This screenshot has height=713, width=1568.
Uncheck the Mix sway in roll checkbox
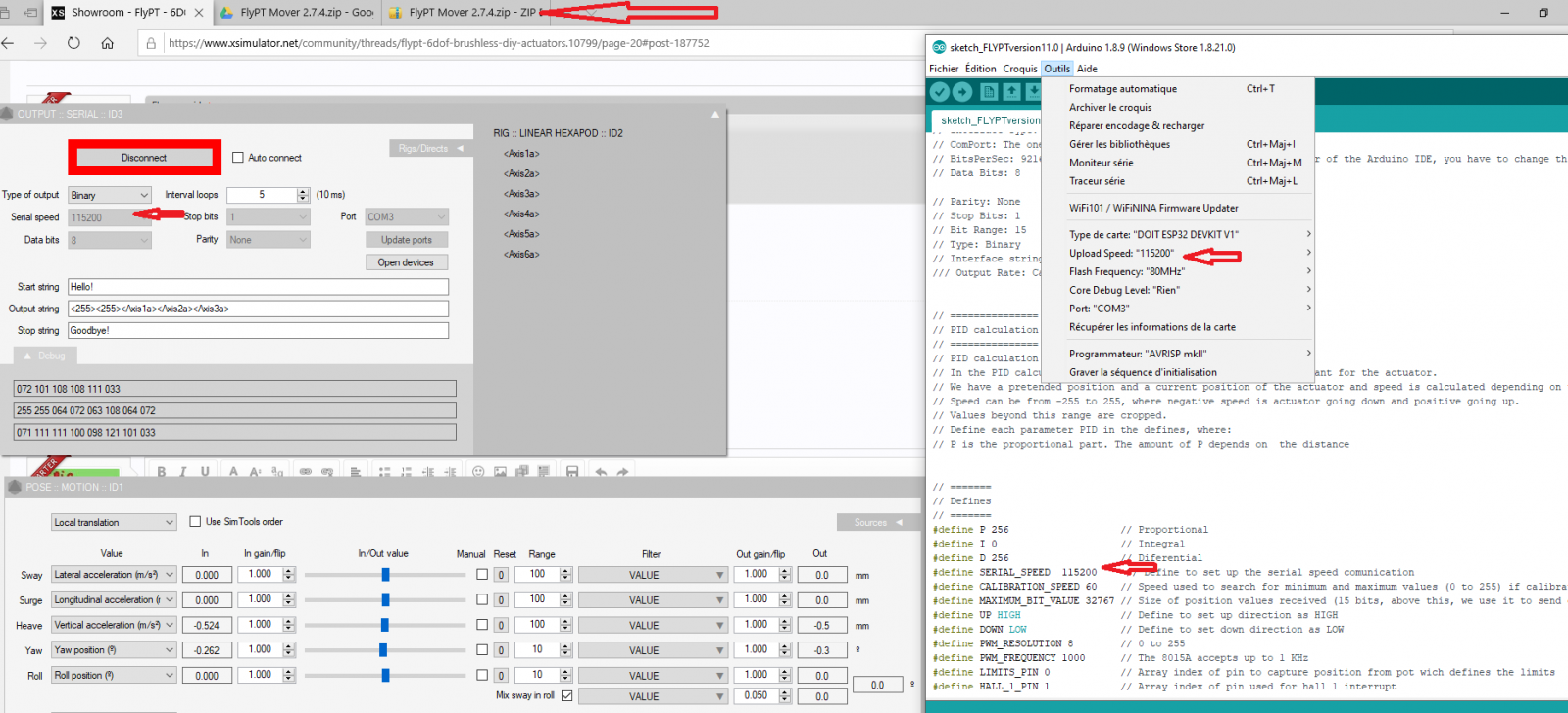coord(566,695)
